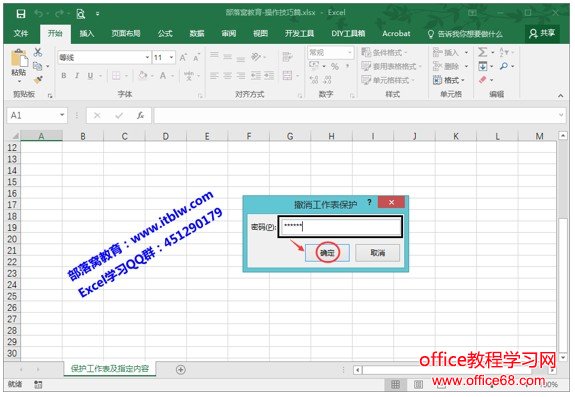Click the Macro Recording status bar icon
The height and width of the screenshot is (397, 575).
pyautogui.click(x=38, y=384)
